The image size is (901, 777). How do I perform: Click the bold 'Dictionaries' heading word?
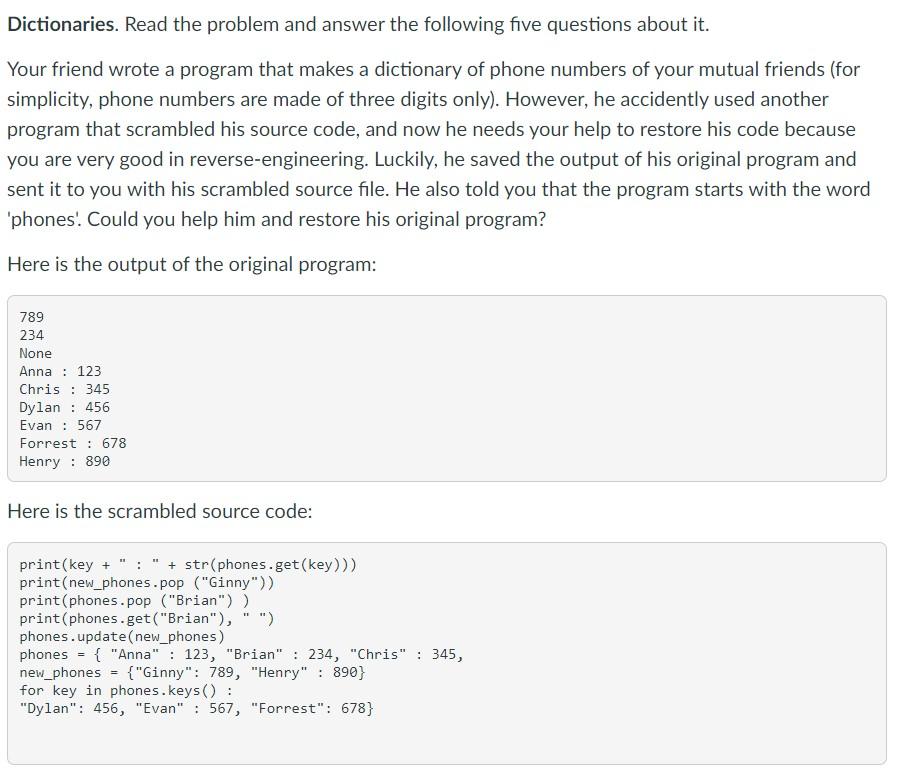point(61,24)
